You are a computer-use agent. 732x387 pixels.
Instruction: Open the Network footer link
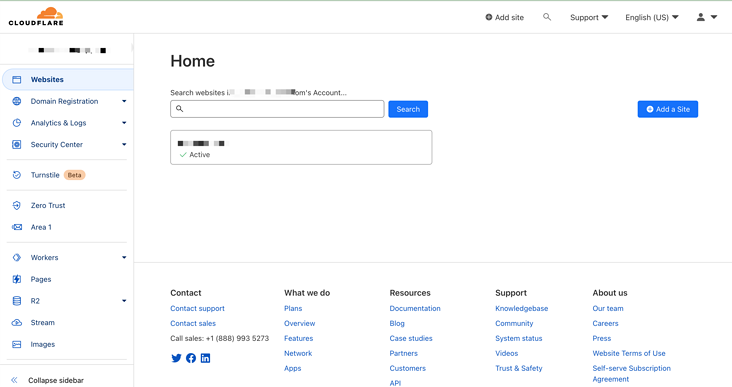pos(298,353)
